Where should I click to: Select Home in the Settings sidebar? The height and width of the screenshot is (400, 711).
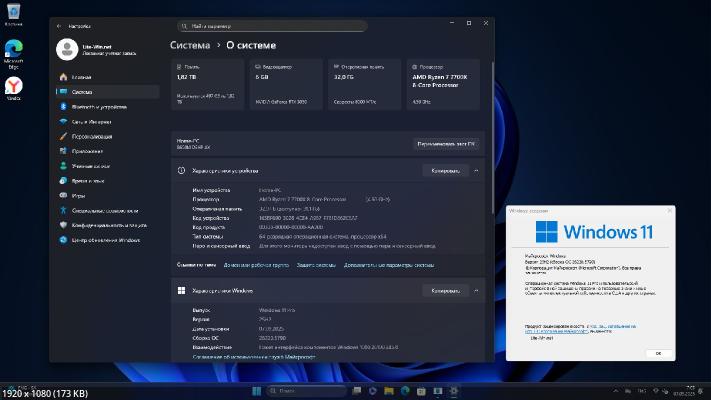point(82,76)
